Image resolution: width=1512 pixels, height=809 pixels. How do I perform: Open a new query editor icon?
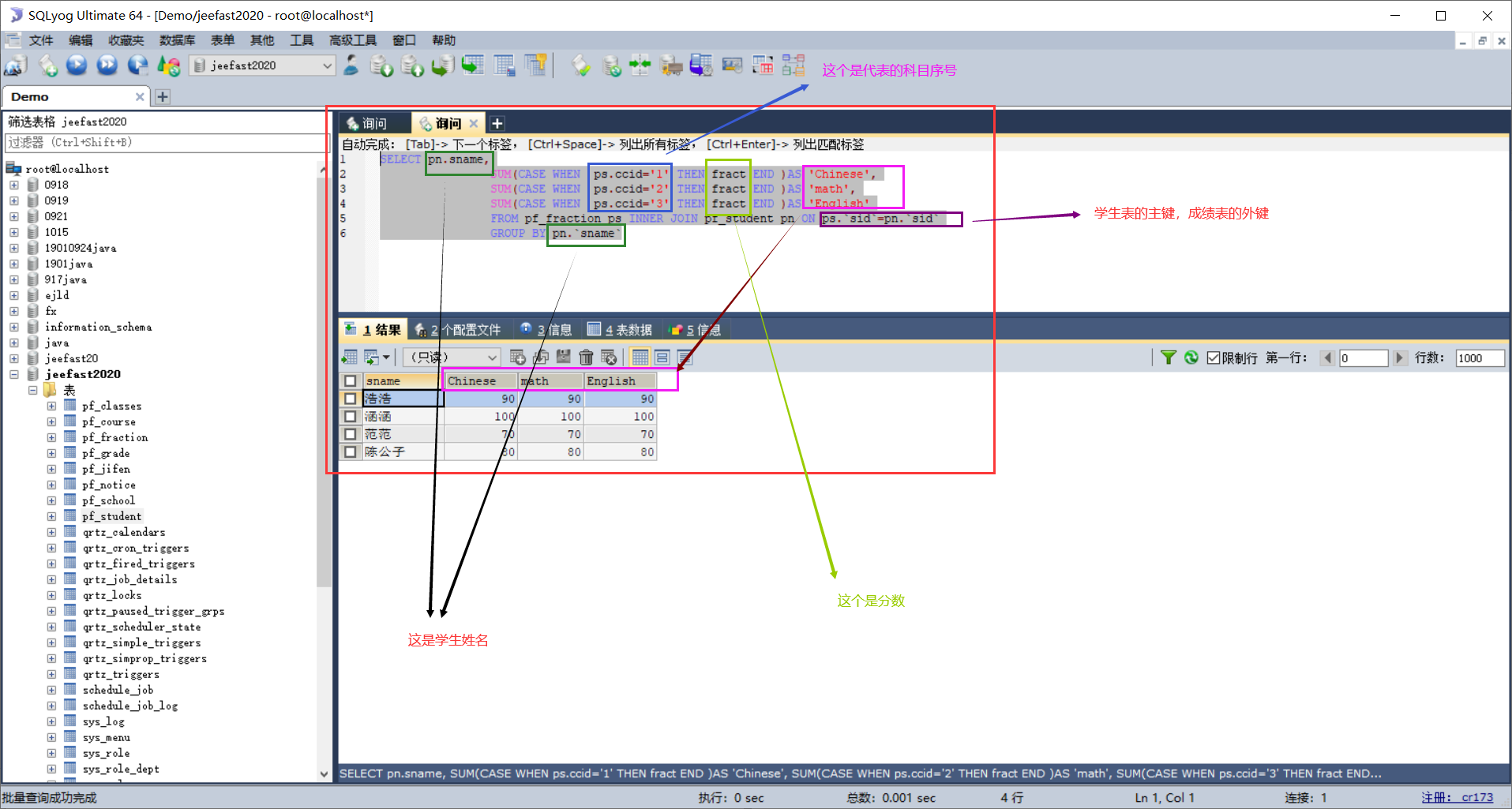[x=48, y=66]
